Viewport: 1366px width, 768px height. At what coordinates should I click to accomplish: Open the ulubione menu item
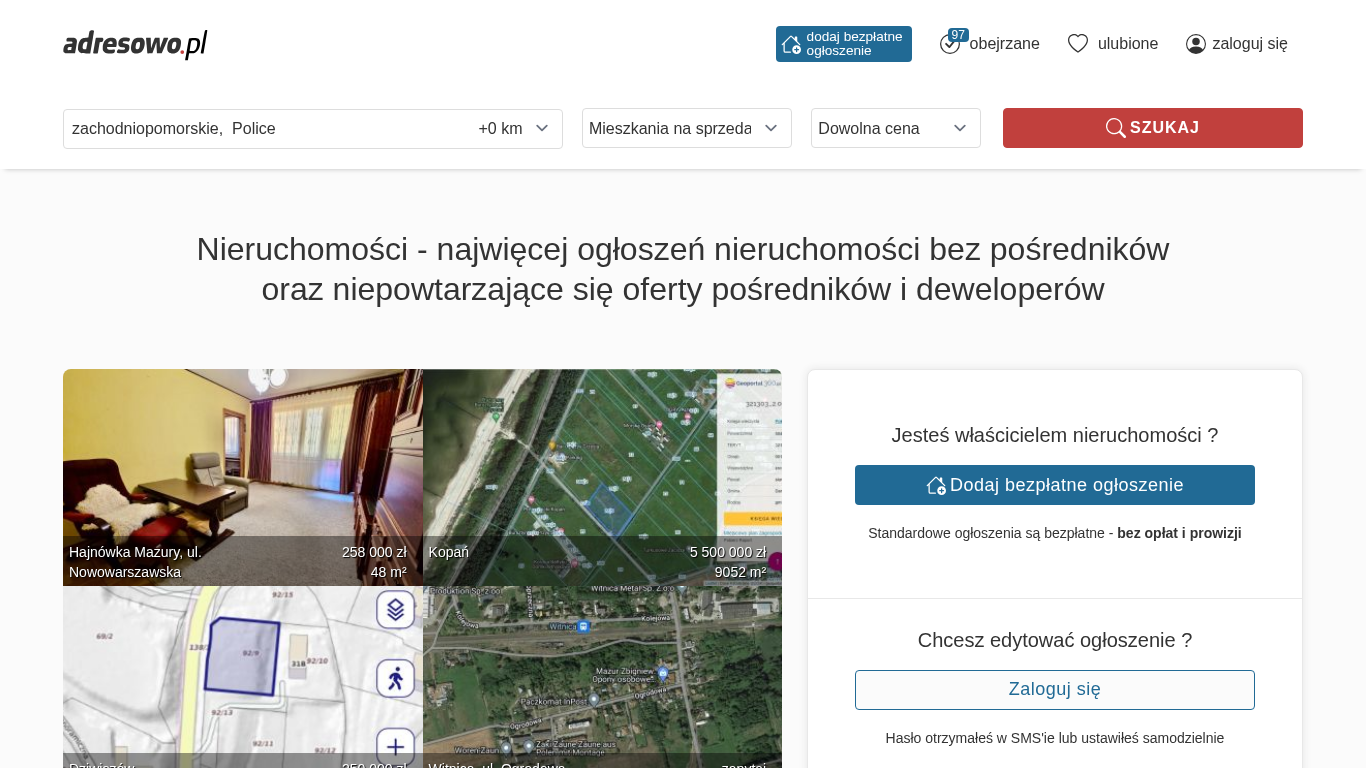click(1127, 44)
